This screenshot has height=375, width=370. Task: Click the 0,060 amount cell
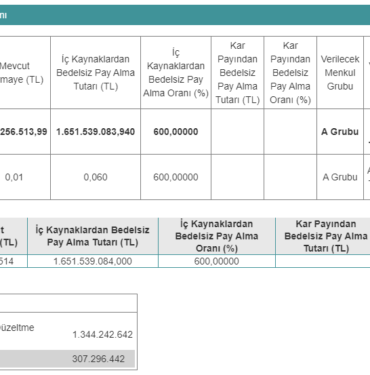(96, 177)
